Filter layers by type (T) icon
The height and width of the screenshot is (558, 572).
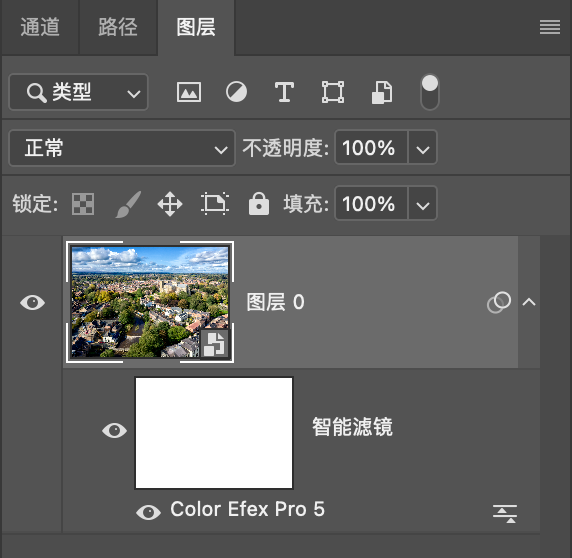[x=284, y=92]
